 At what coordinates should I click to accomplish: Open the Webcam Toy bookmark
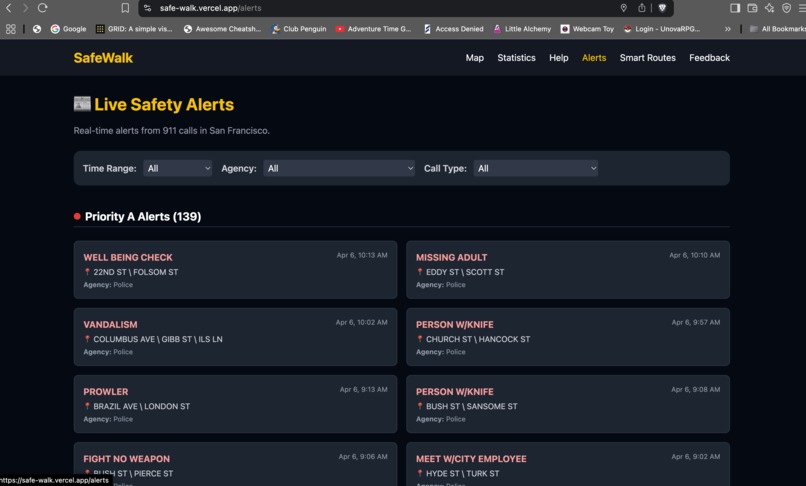click(x=587, y=29)
